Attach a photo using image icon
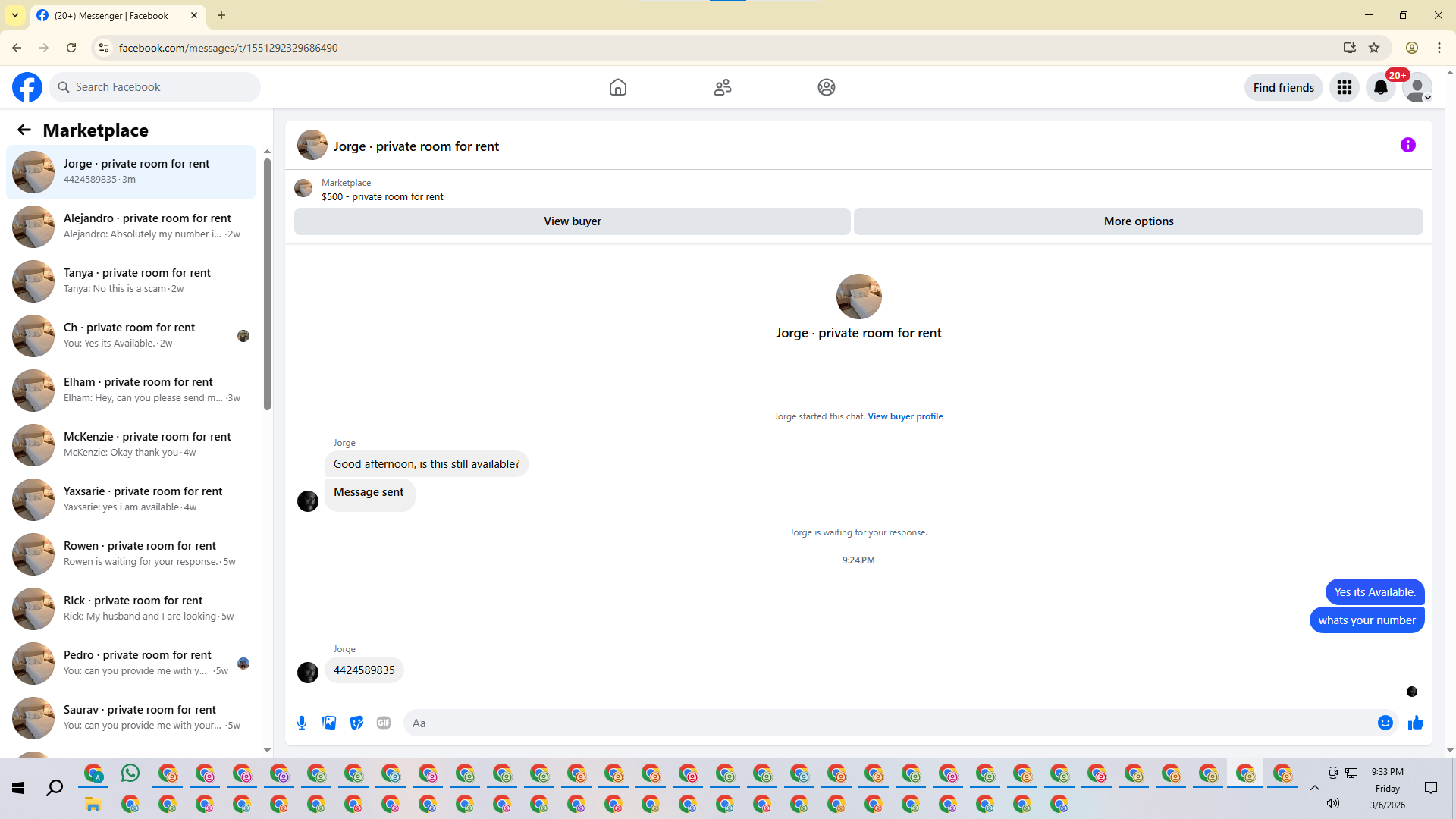The image size is (1456, 819). [329, 723]
